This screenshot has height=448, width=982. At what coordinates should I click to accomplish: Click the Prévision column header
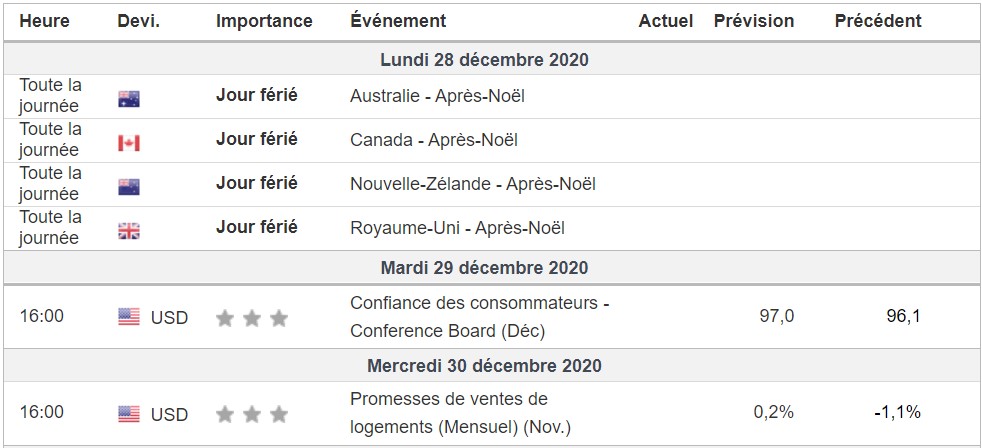tap(754, 21)
